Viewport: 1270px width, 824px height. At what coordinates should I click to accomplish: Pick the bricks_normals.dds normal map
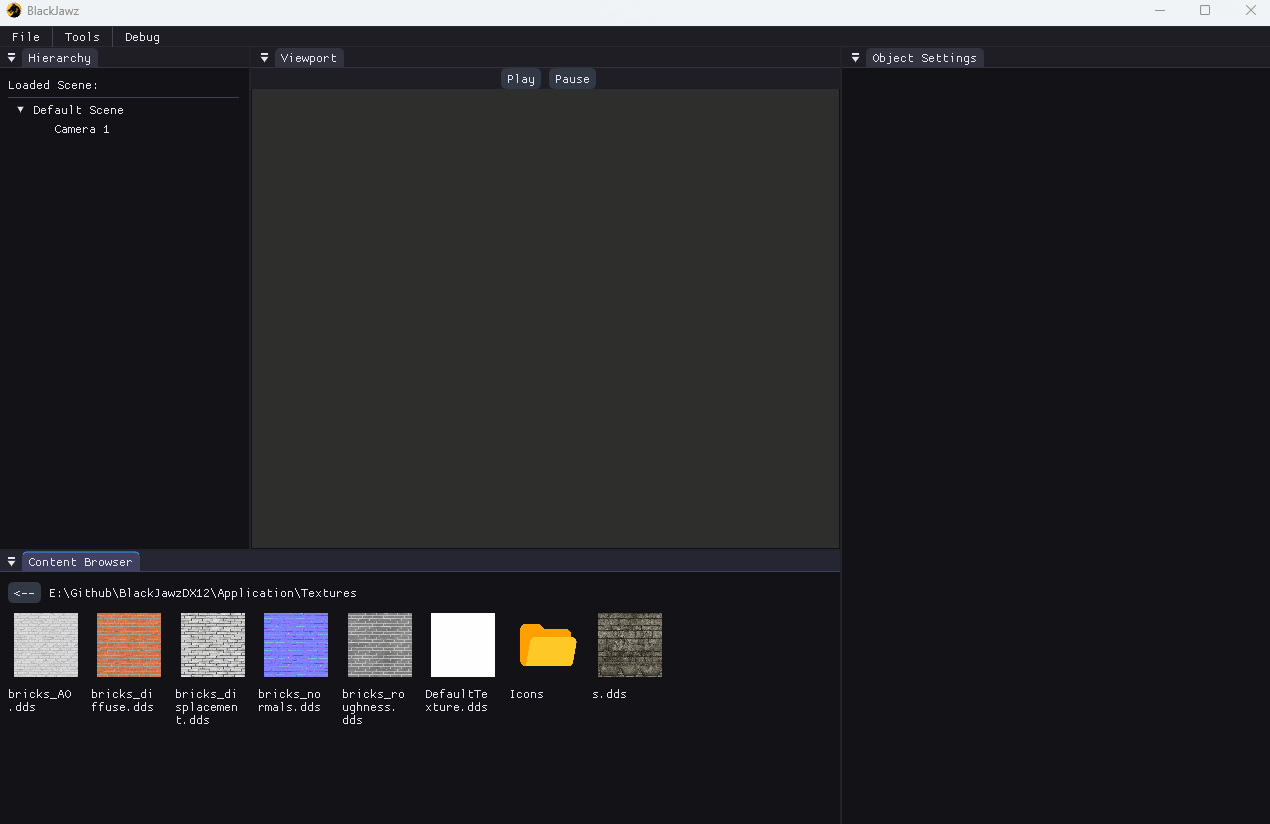tap(295, 645)
